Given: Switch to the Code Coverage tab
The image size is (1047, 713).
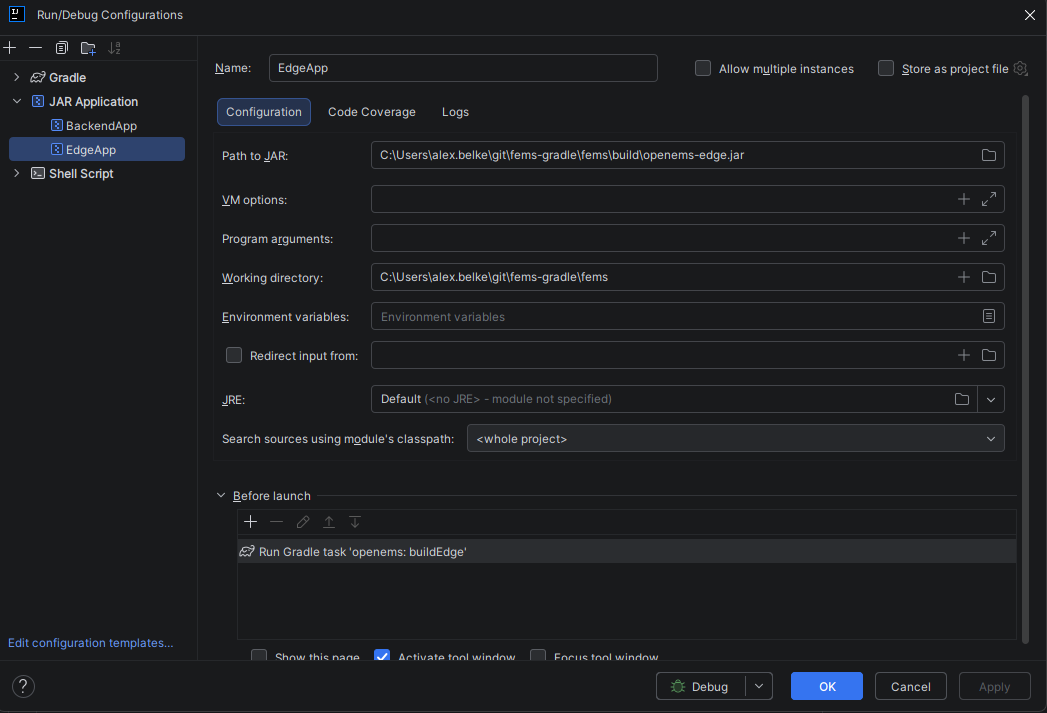Looking at the screenshot, I should [371, 112].
